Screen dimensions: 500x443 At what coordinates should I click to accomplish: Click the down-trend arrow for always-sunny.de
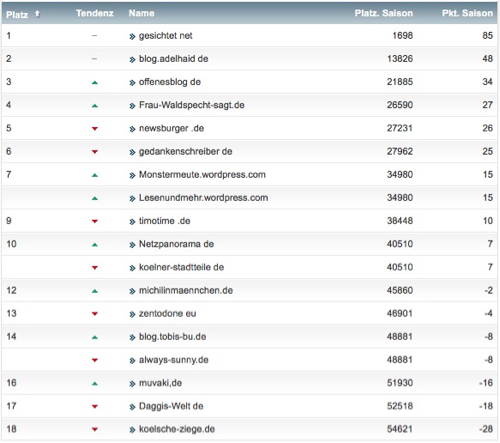click(x=95, y=360)
